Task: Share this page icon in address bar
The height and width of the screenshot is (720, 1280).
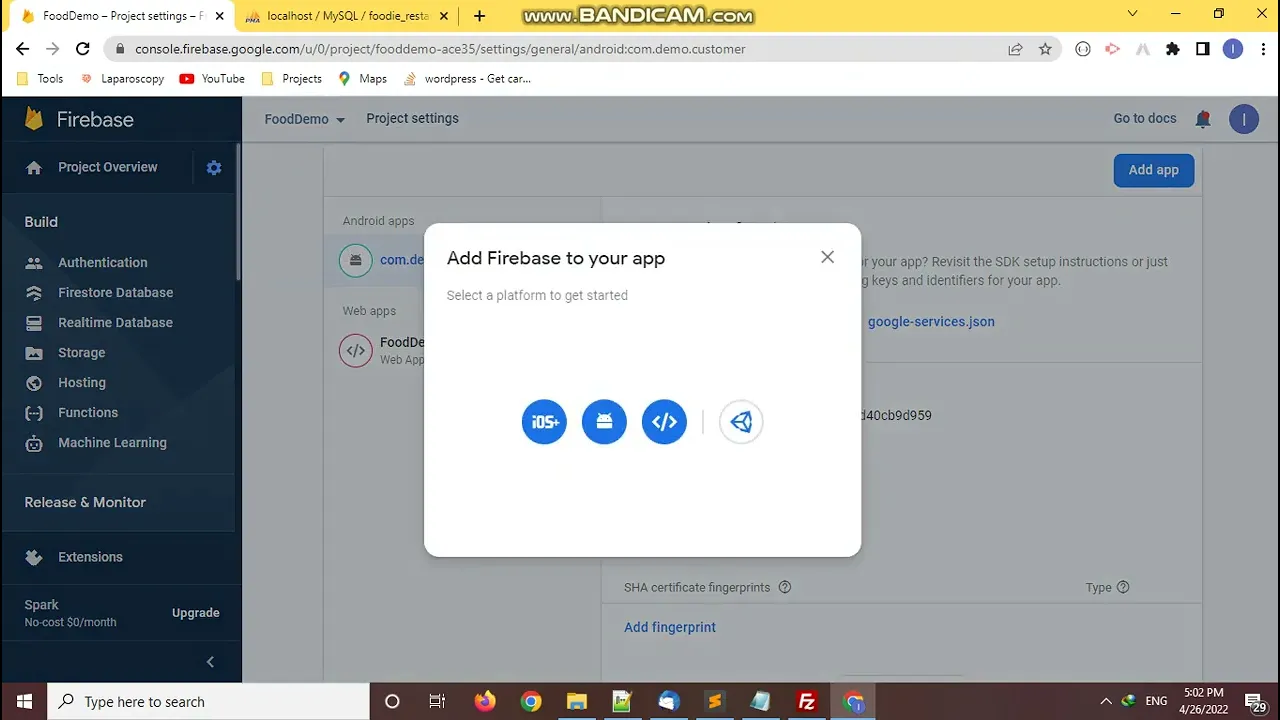Action: click(x=1015, y=48)
